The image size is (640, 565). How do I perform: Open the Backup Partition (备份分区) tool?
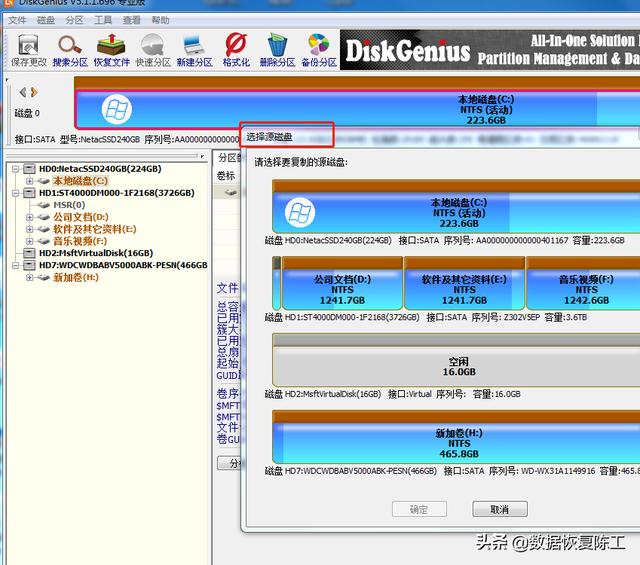[x=319, y=50]
